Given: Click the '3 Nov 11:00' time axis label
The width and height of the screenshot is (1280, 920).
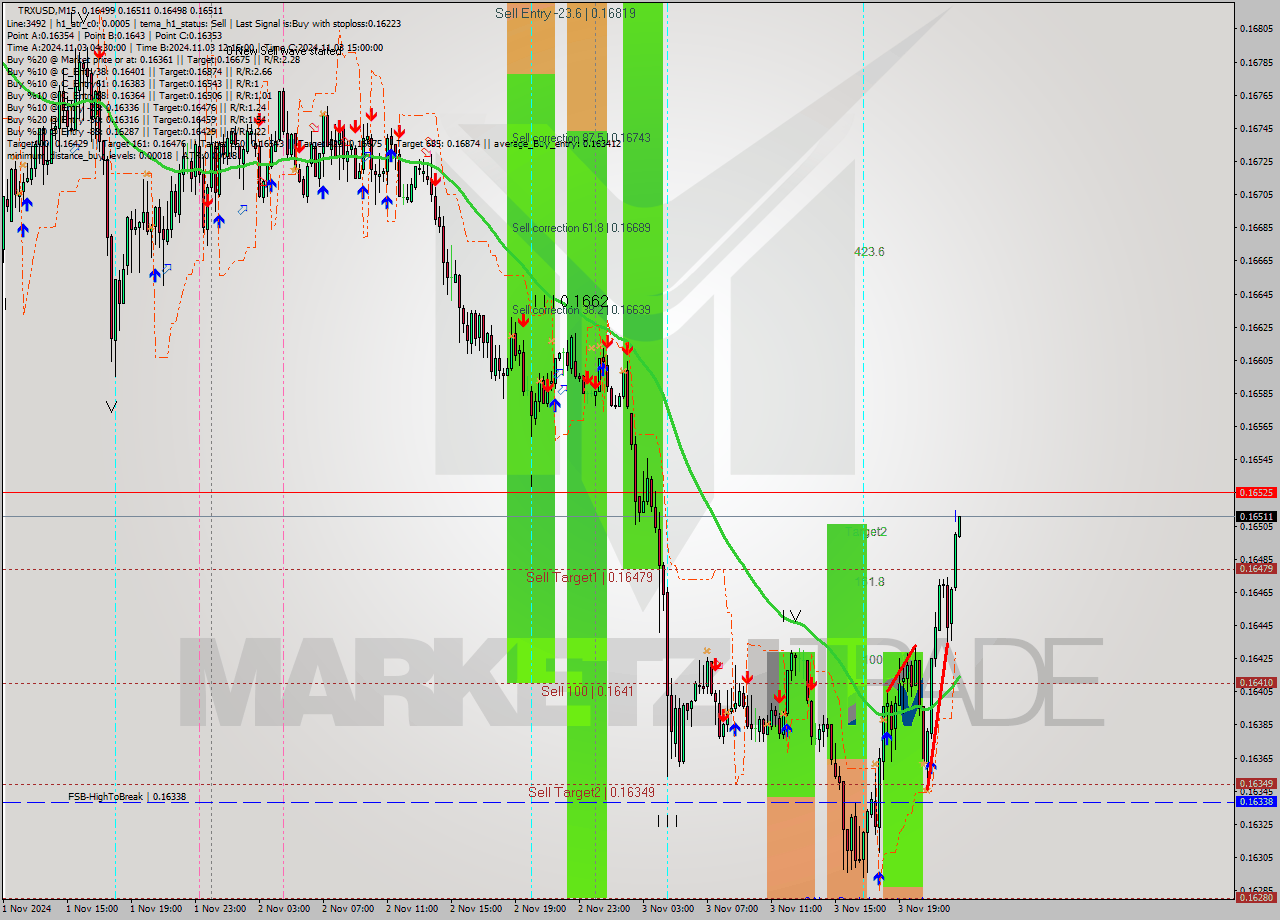Looking at the screenshot, I should click(x=796, y=909).
